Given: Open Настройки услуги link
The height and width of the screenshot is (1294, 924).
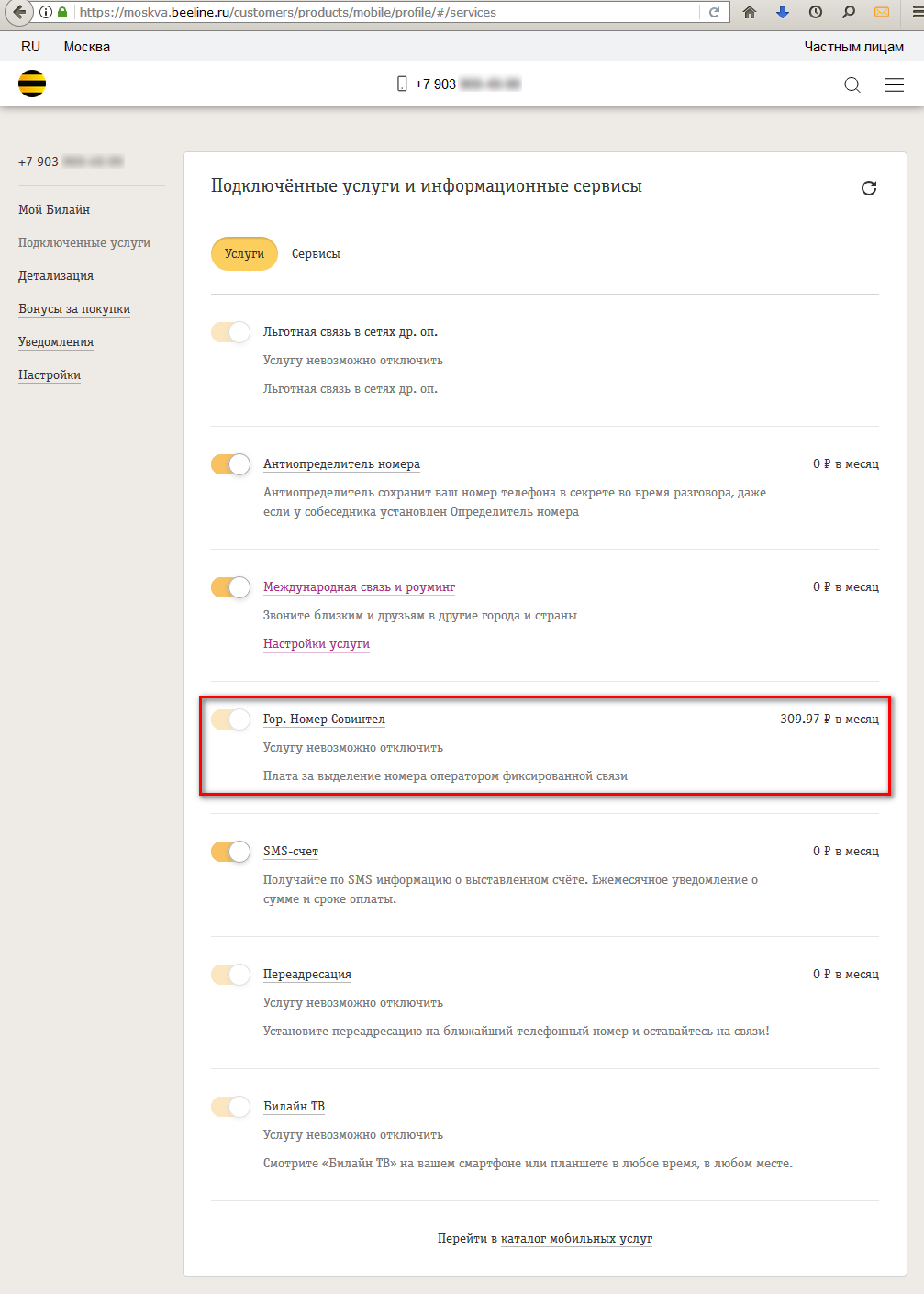Looking at the screenshot, I should click(317, 644).
